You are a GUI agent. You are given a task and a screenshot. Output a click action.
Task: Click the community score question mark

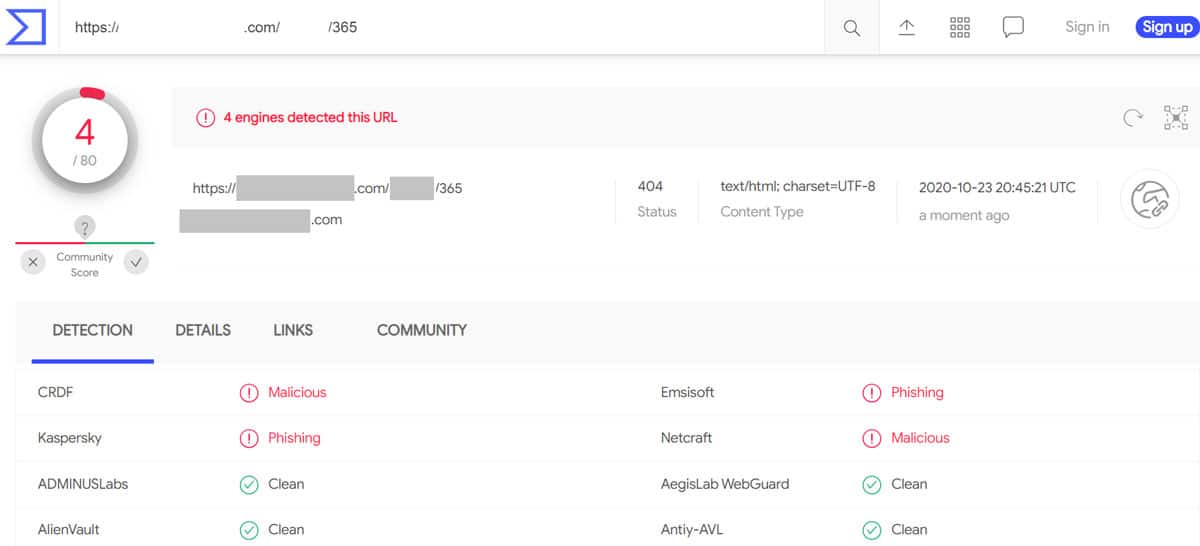tap(85, 229)
